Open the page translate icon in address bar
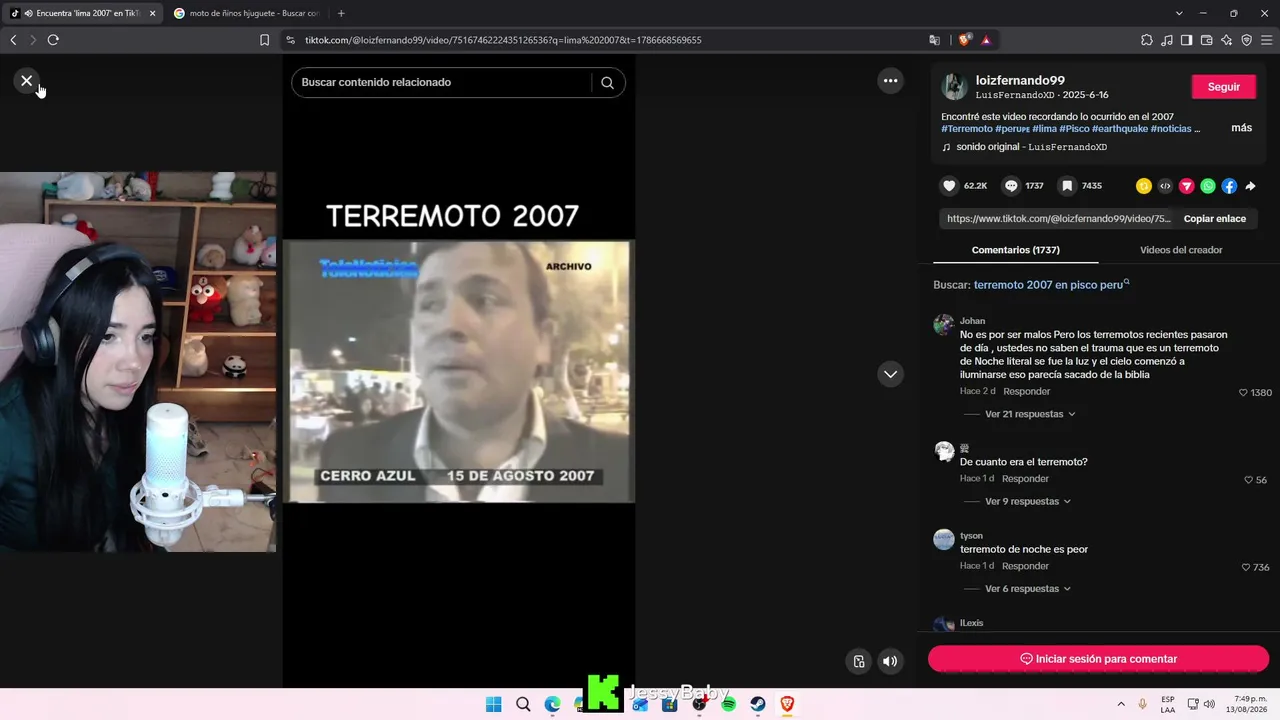 pyautogui.click(x=934, y=40)
